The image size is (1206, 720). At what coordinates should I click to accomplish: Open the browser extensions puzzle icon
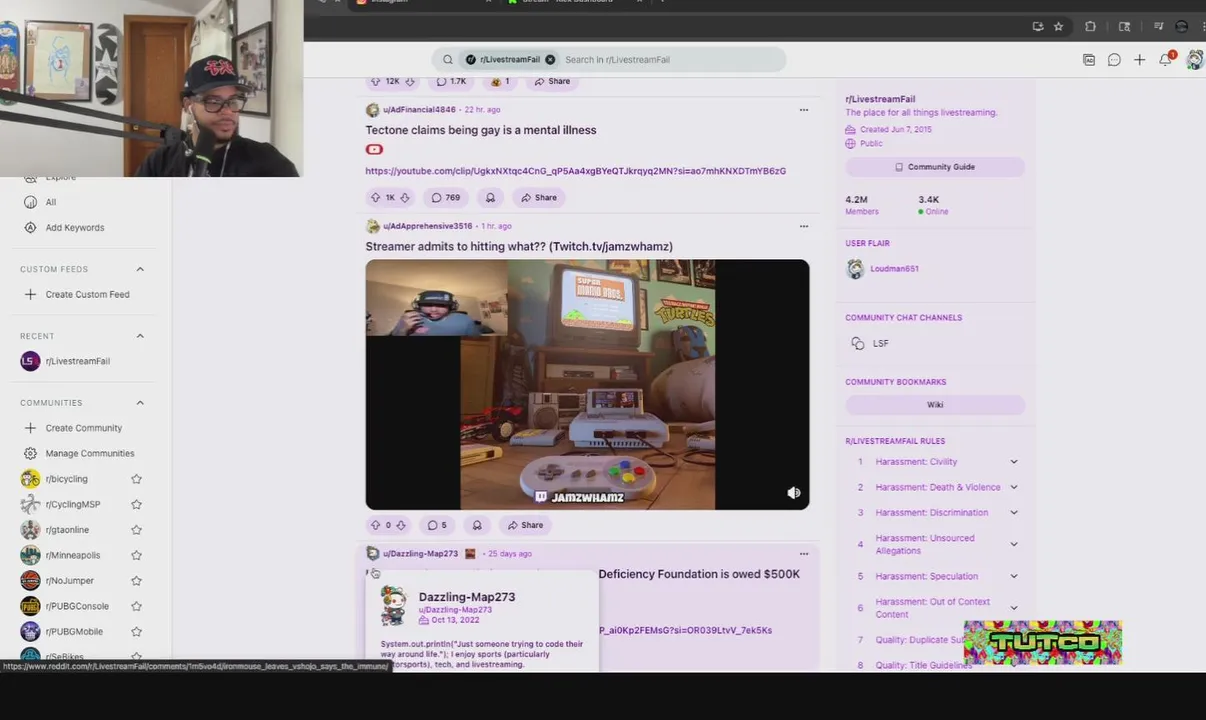(1090, 27)
